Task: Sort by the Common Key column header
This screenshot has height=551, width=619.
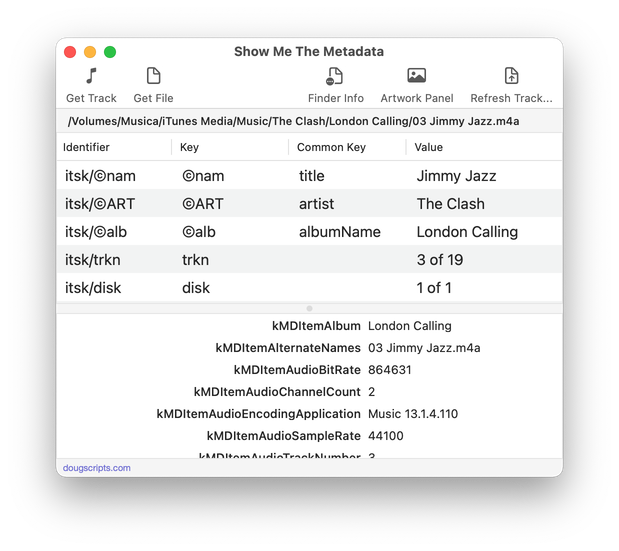Action: pos(331,147)
